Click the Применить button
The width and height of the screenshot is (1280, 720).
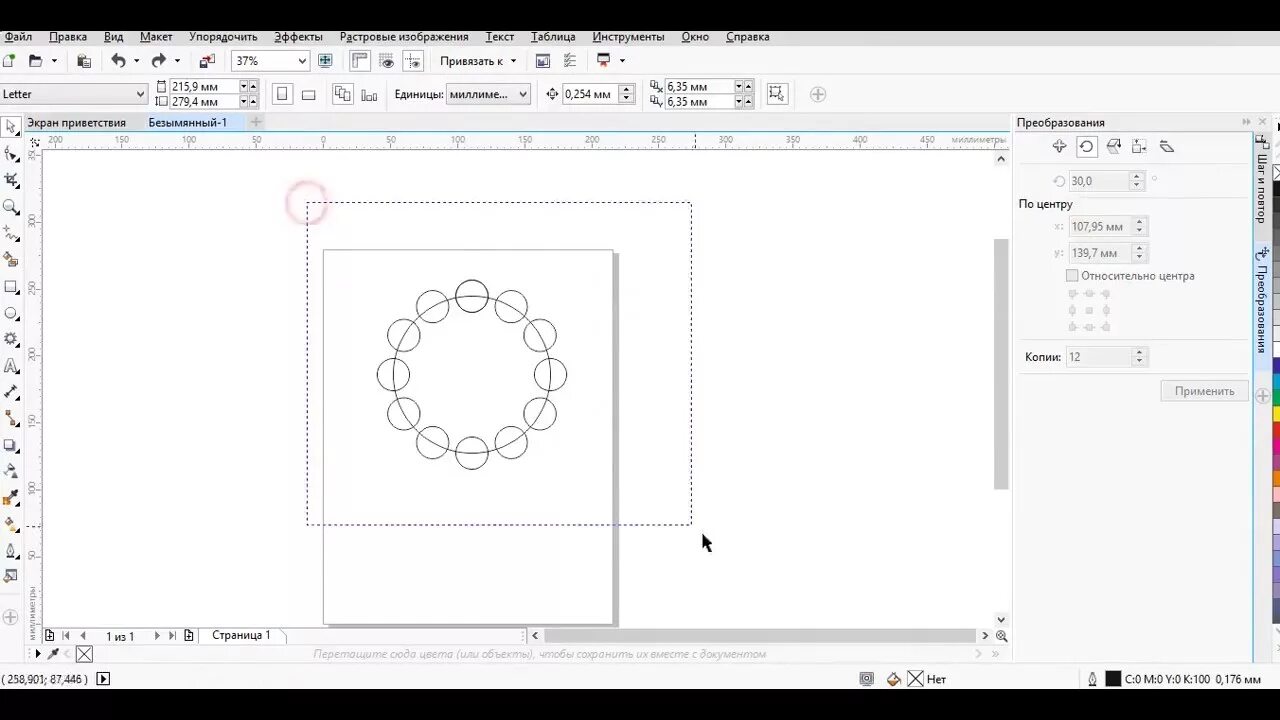1204,391
